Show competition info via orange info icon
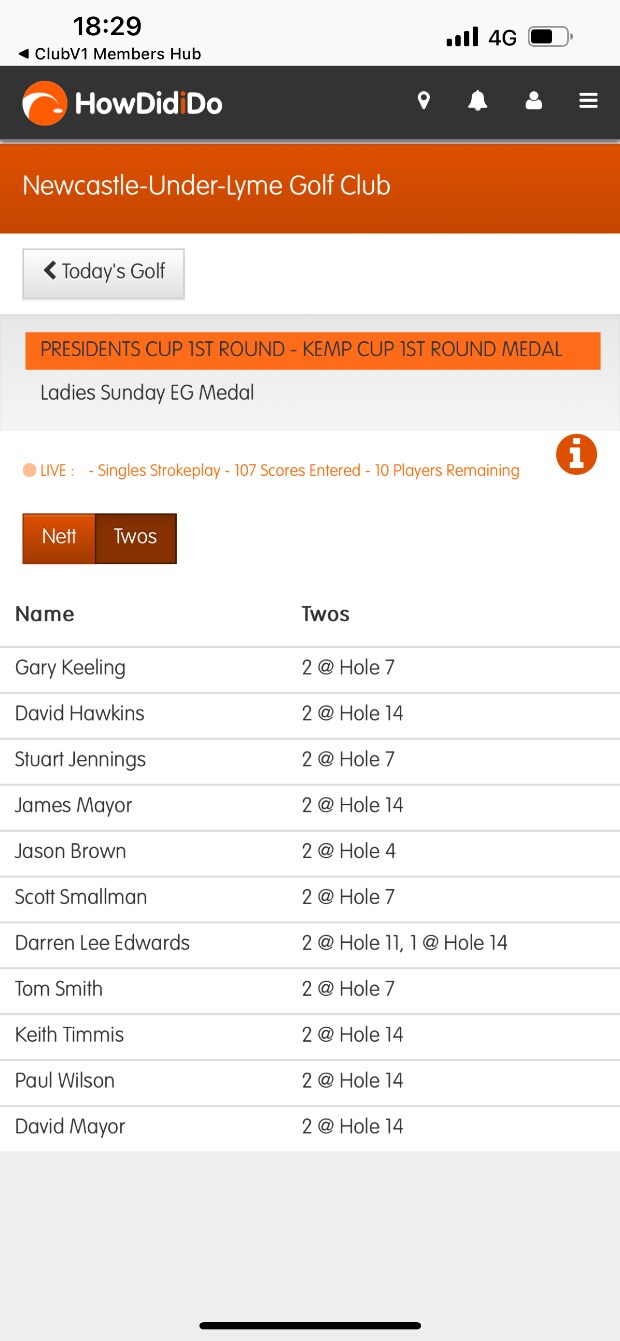Screen dimensions: 620x1341 tap(576, 455)
